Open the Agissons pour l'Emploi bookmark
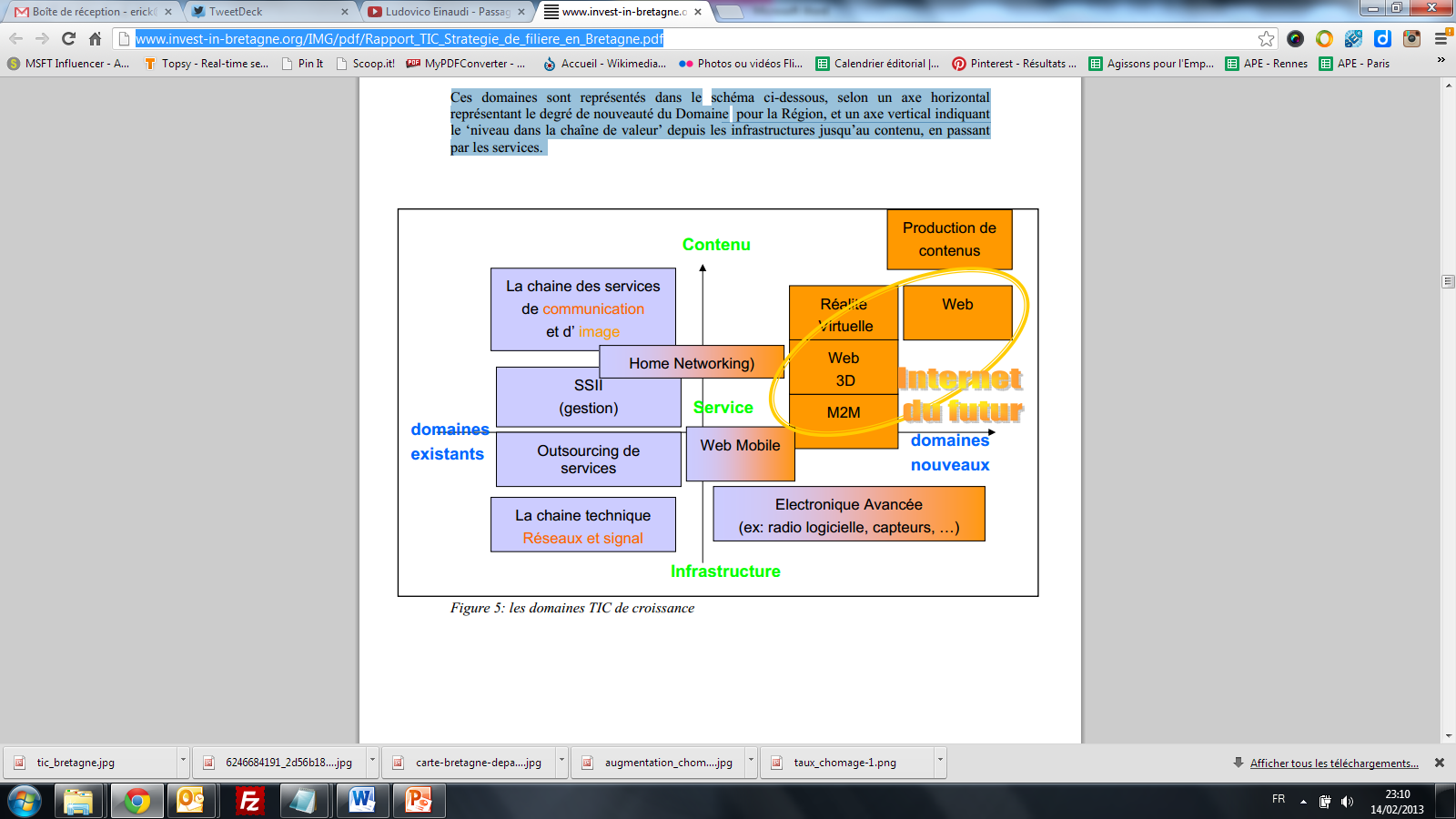Viewport: 1456px width, 819px height. 1151,64
